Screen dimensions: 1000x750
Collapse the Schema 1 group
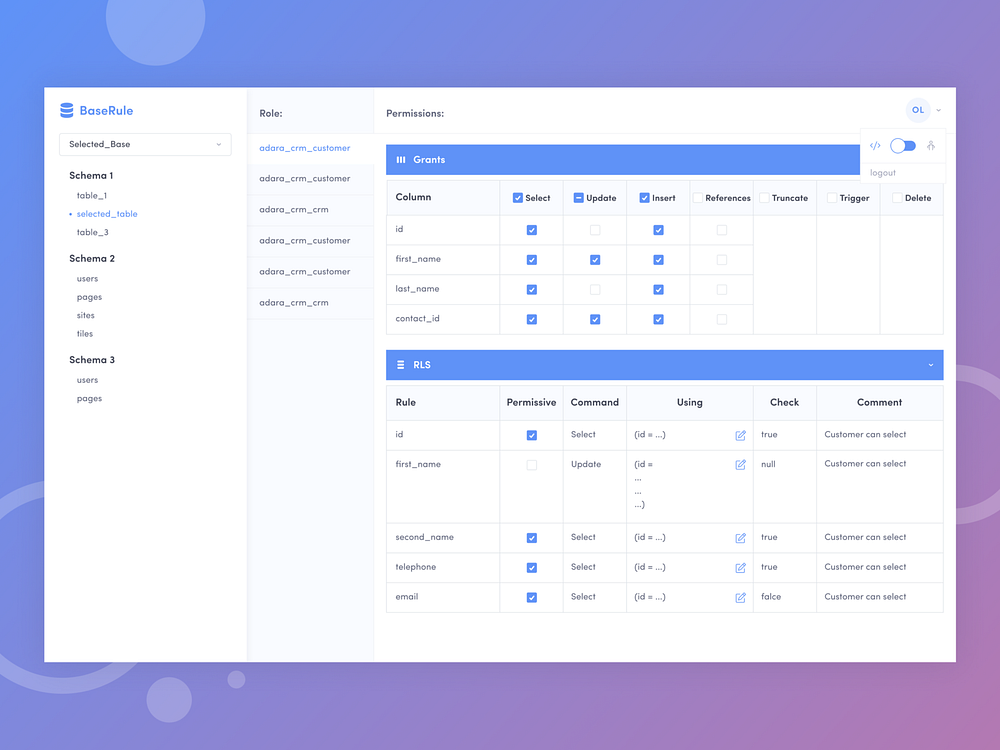click(x=91, y=175)
